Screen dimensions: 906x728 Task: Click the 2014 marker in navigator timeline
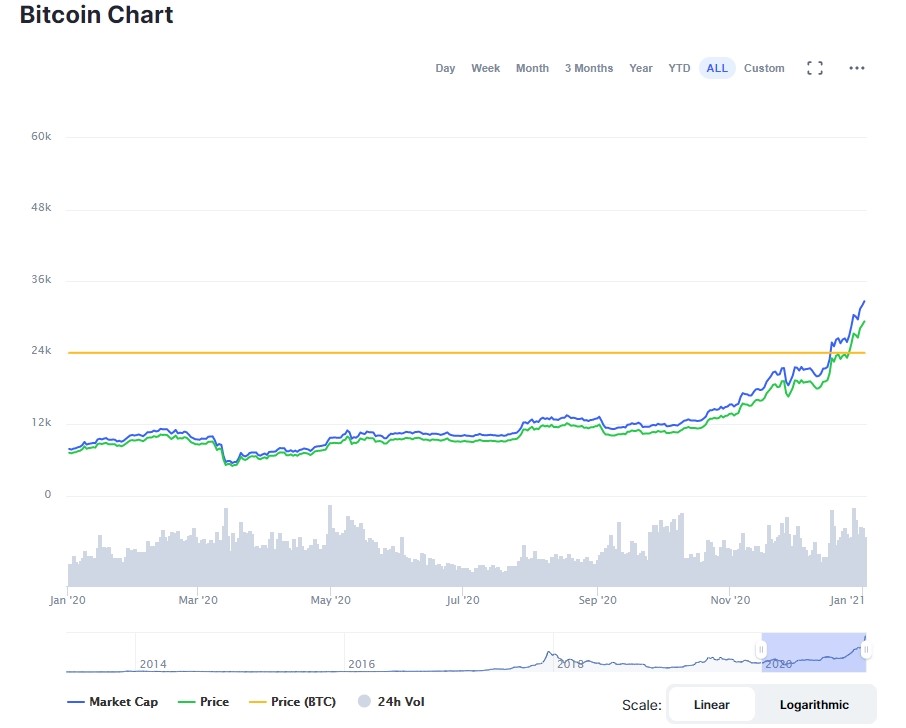[x=153, y=664]
